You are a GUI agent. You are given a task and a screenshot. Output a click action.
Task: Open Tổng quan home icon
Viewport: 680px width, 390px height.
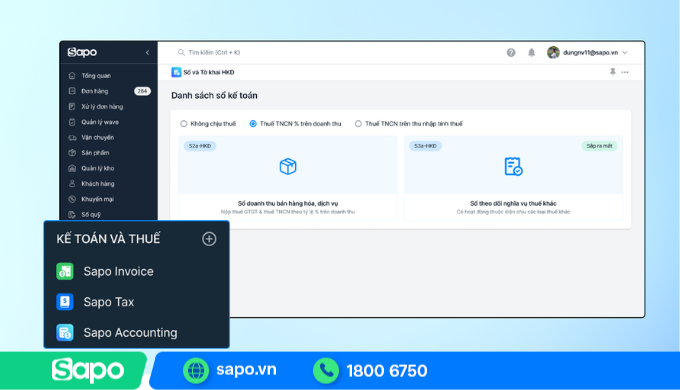tap(72, 75)
